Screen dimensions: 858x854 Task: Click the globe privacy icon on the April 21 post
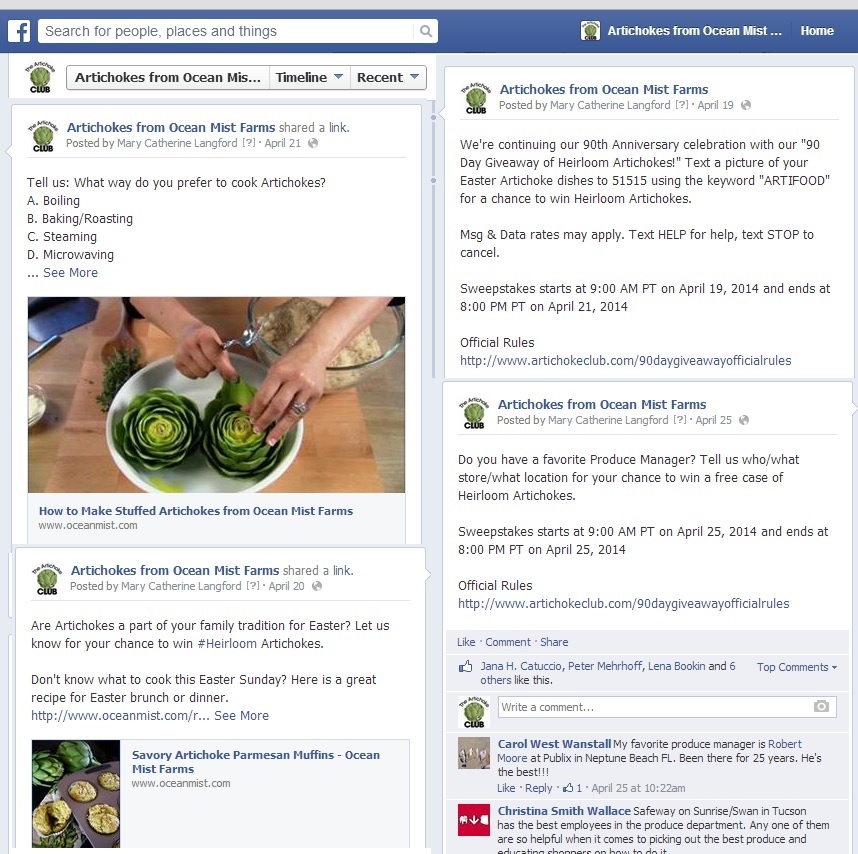pos(312,143)
